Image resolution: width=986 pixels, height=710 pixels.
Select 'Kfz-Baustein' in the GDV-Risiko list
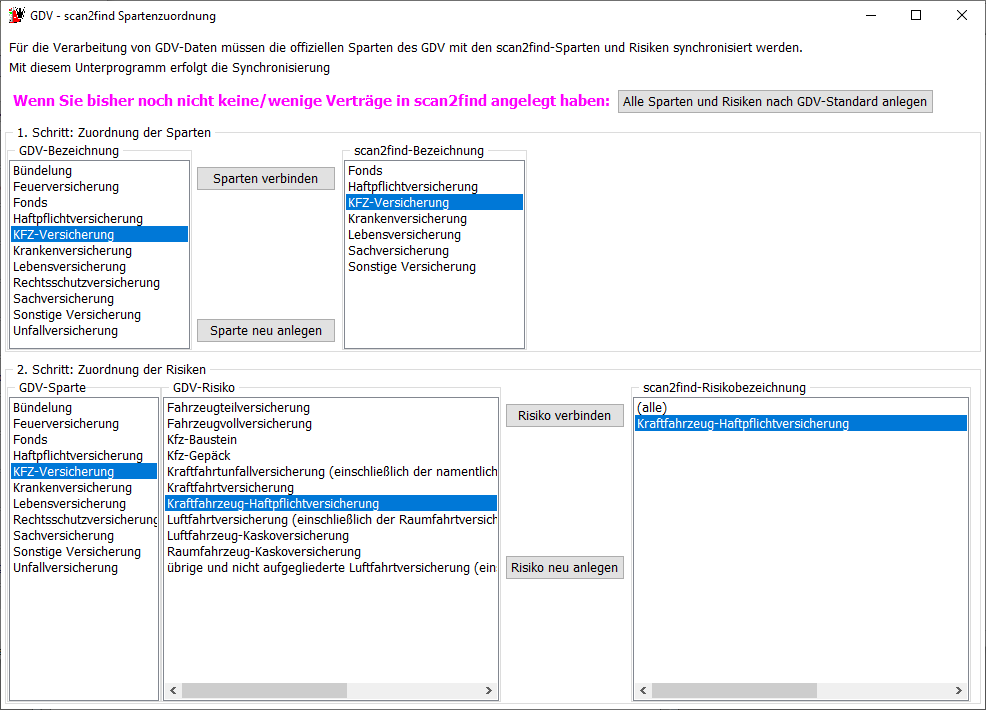pos(331,440)
